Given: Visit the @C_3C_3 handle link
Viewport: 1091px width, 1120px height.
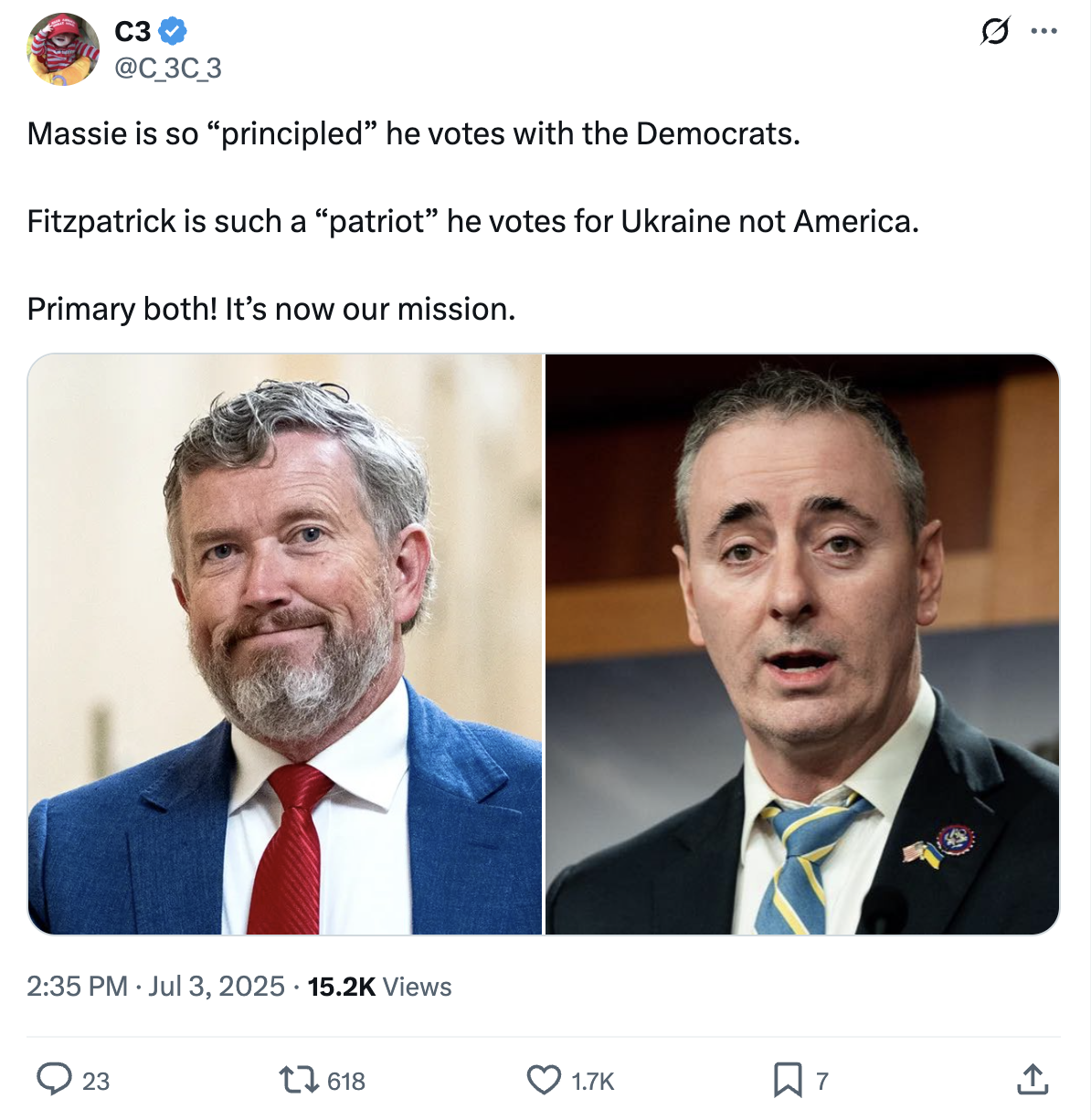Looking at the screenshot, I should tap(168, 69).
